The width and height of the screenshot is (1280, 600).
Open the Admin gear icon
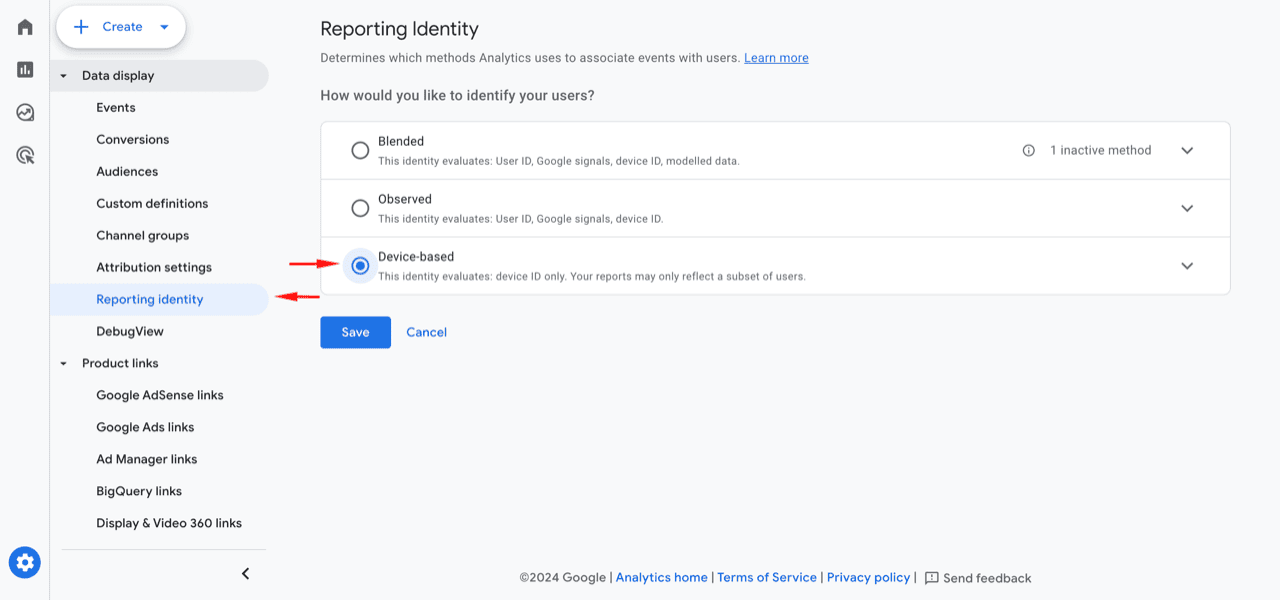pyautogui.click(x=24, y=562)
